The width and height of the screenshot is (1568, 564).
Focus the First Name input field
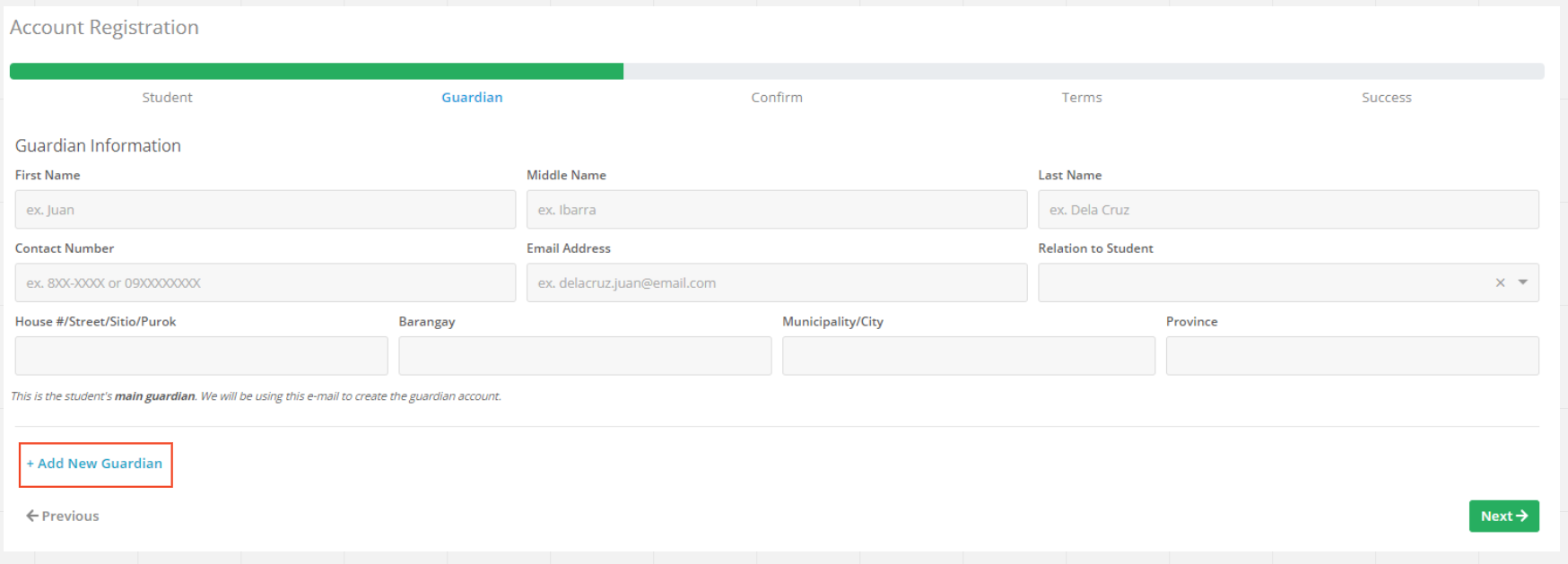pyautogui.click(x=265, y=210)
